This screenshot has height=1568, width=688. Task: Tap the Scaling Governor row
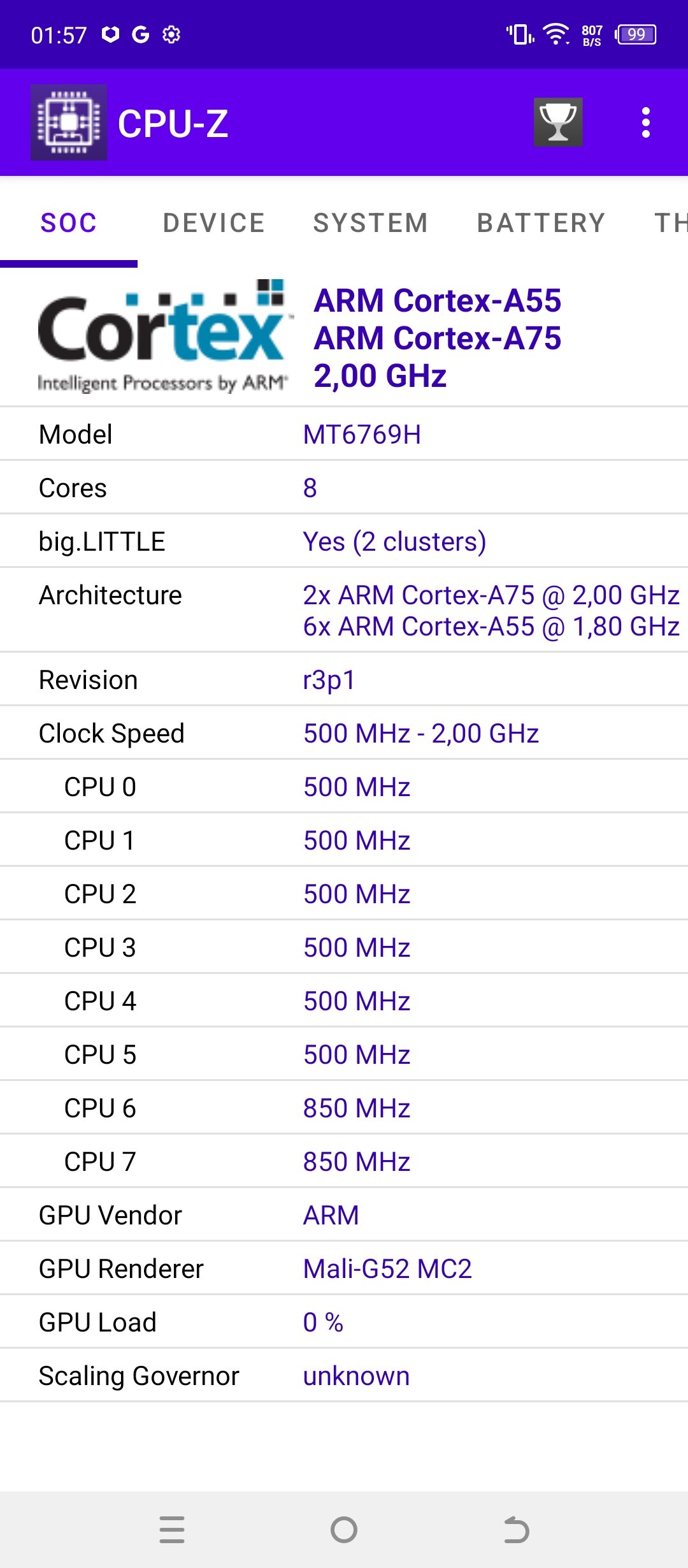[x=344, y=1376]
